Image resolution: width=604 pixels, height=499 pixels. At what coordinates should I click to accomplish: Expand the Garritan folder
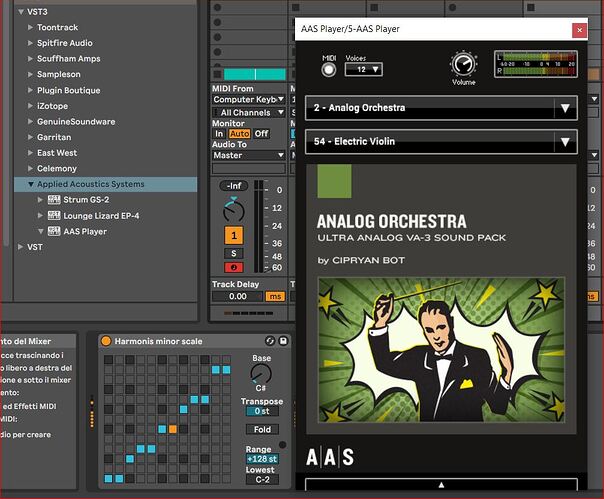(x=30, y=137)
